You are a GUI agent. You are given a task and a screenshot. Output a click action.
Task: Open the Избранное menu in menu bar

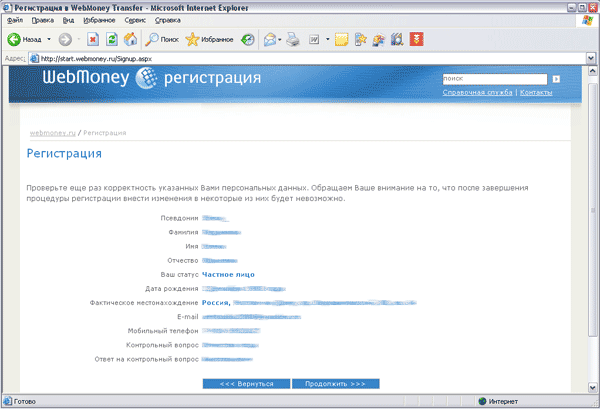[x=99, y=20]
